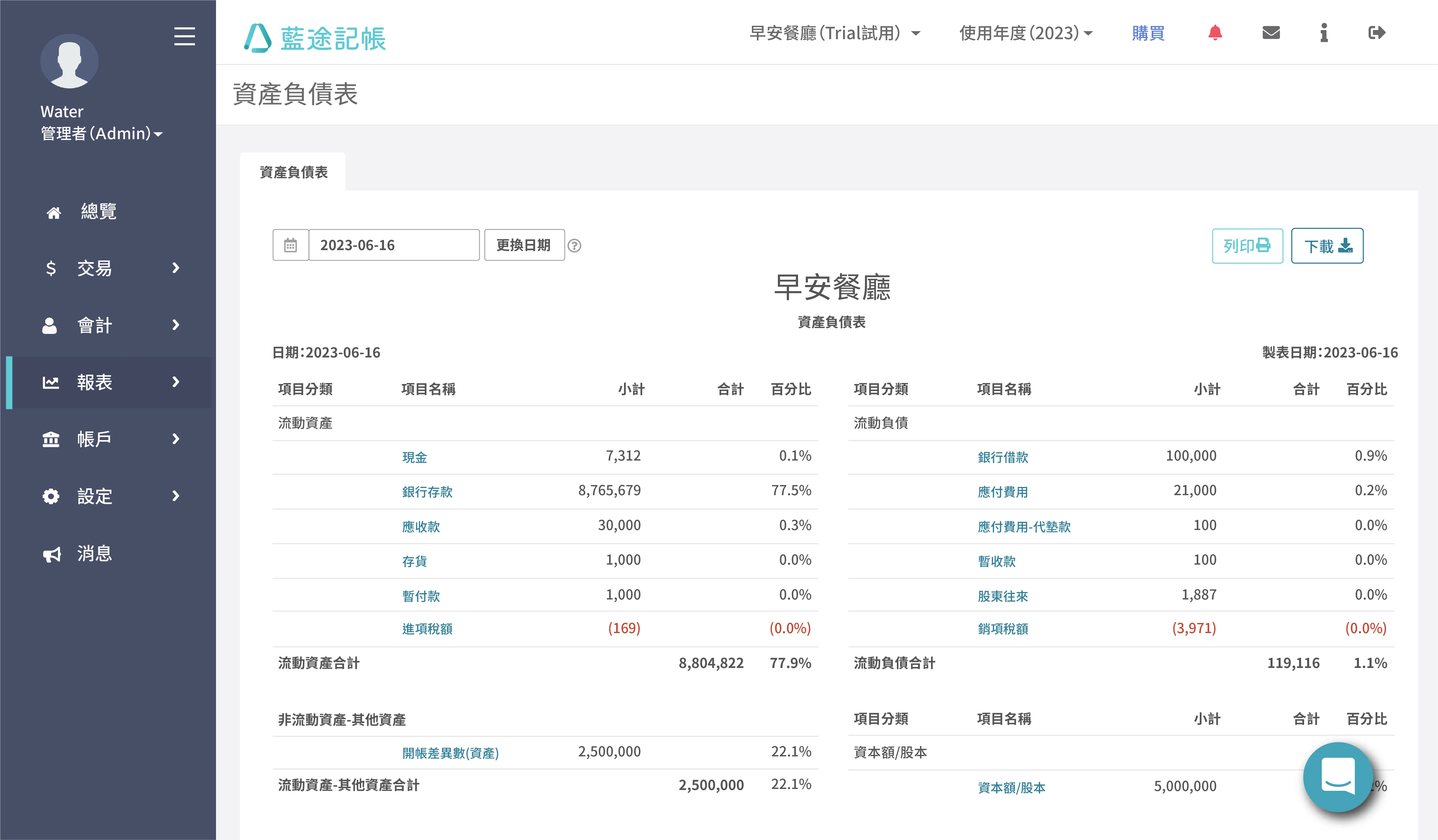
Task: Select the 交易 menu item
Action: pos(95,268)
